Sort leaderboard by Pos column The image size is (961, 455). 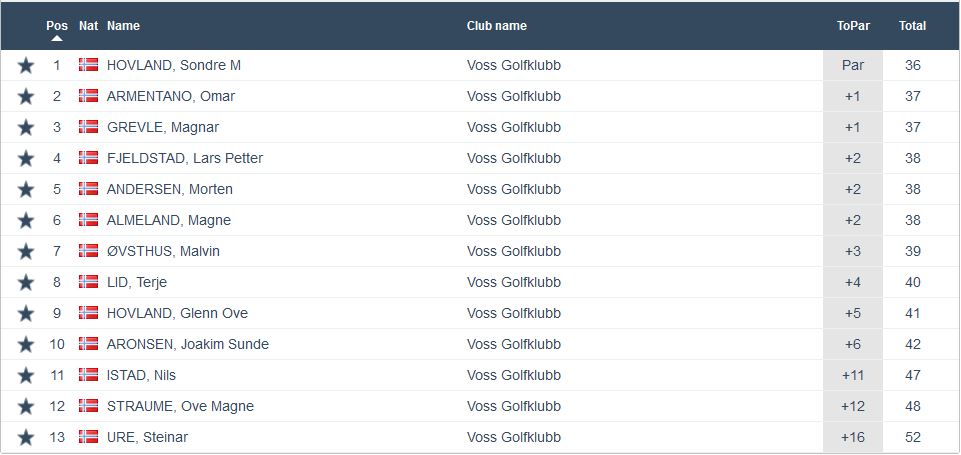point(57,26)
